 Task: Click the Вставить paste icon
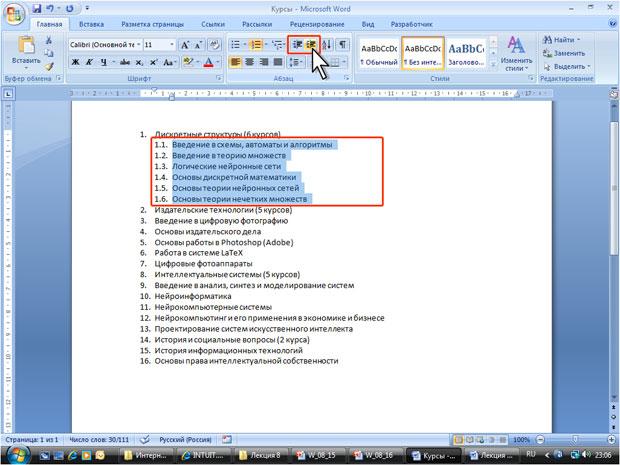(26, 45)
